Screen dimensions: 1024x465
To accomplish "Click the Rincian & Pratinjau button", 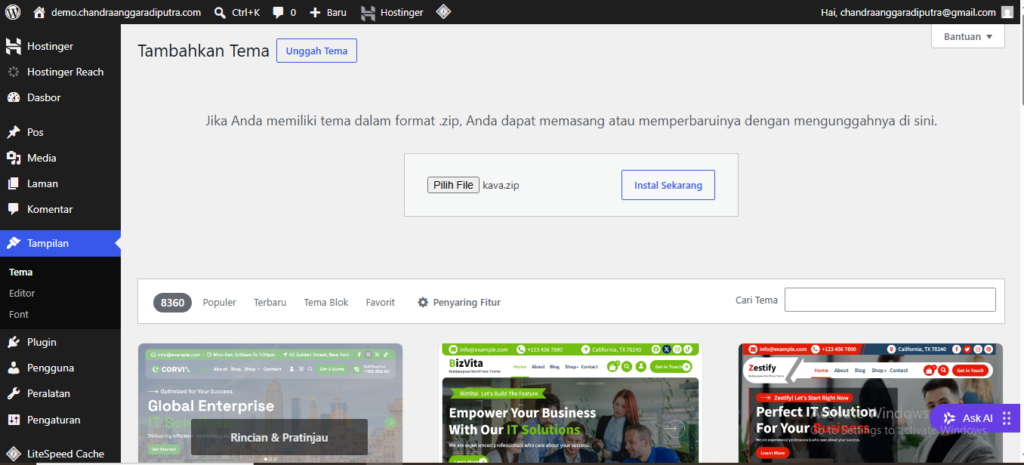I will (279, 437).
